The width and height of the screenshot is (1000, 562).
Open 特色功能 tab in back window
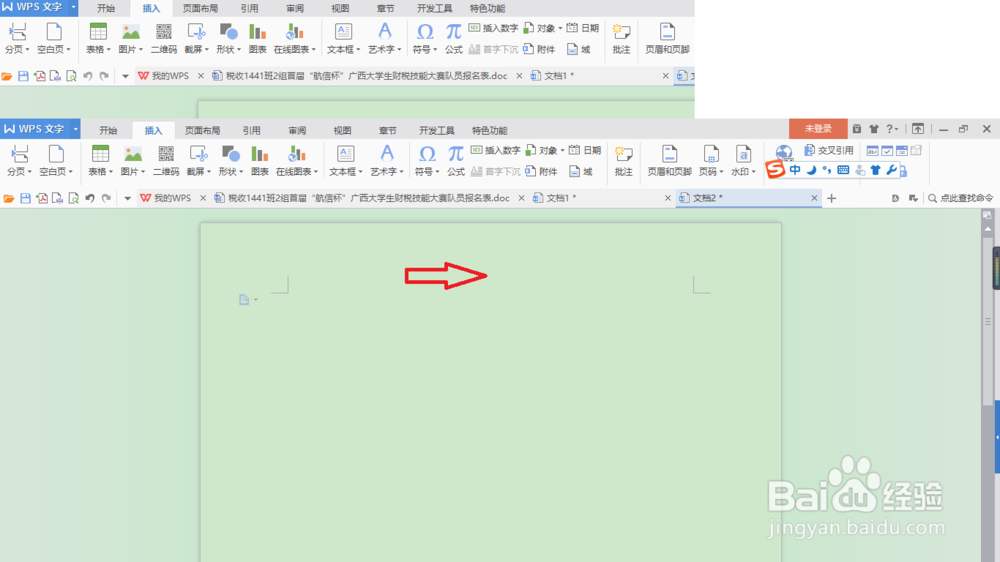click(487, 8)
